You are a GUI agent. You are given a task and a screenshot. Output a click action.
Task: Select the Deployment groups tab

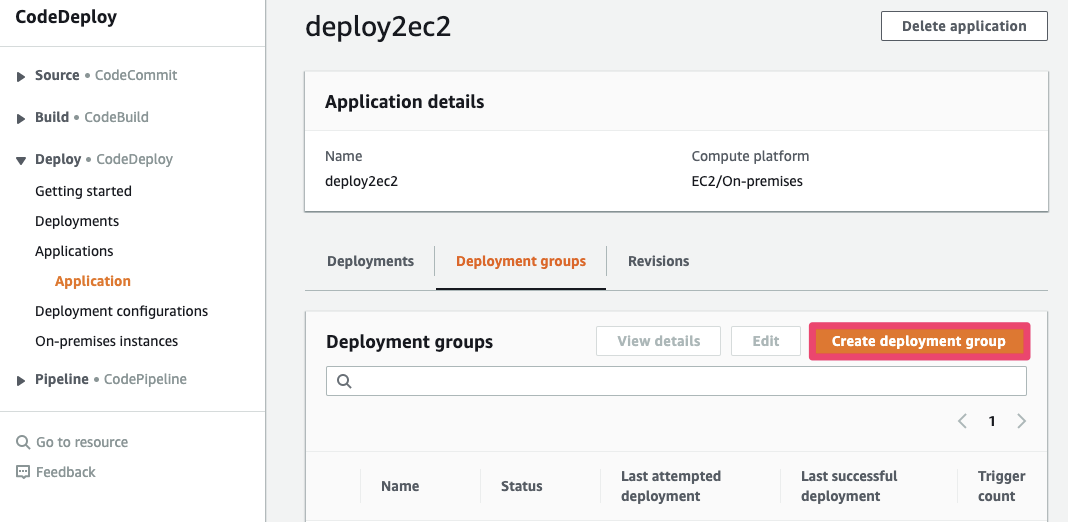click(x=520, y=261)
